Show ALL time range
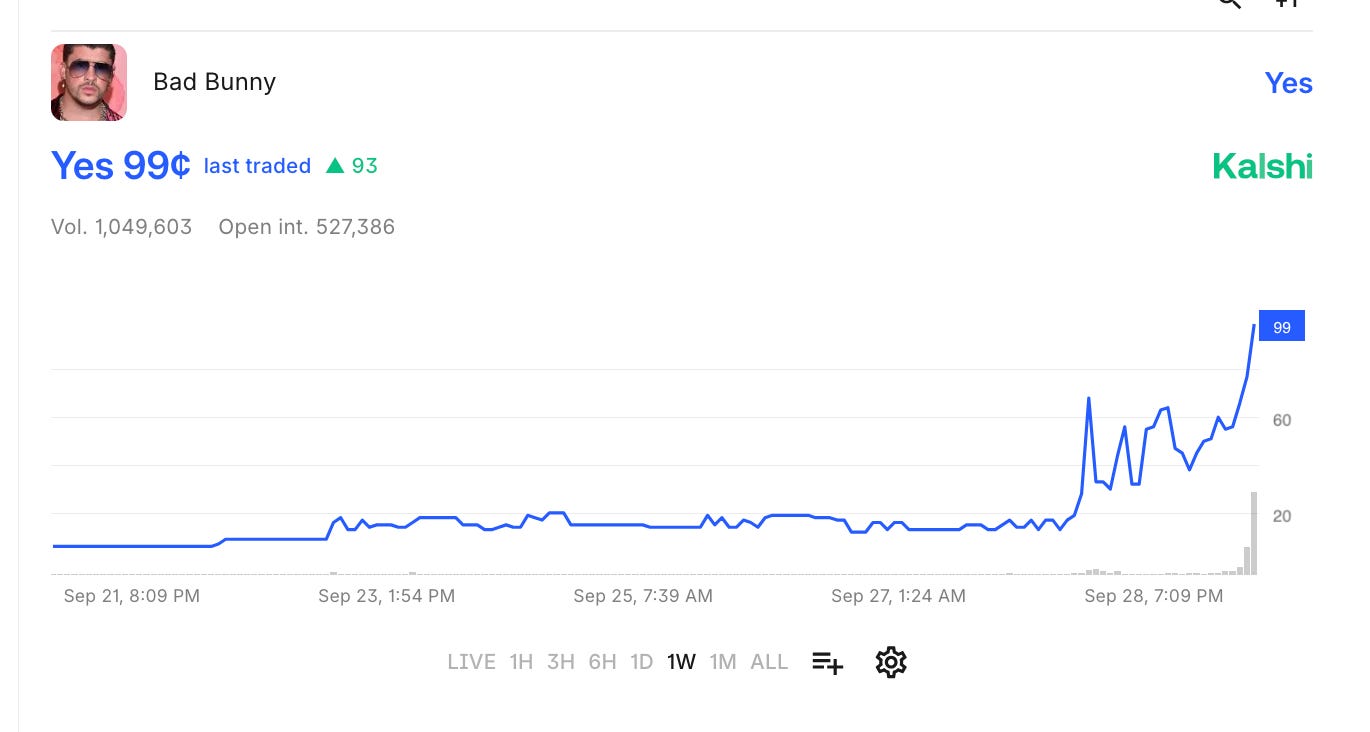1370x732 pixels. 769,662
